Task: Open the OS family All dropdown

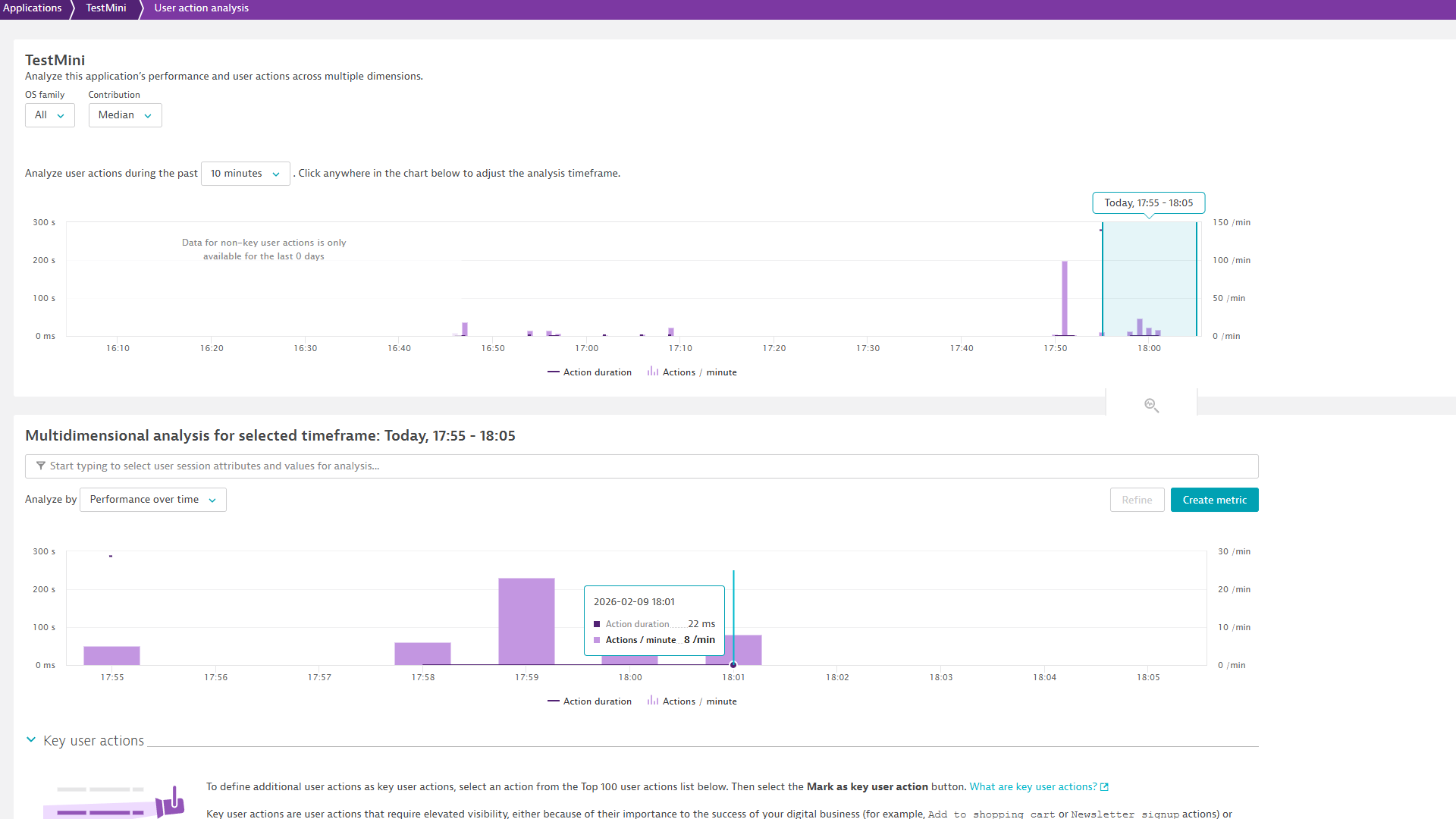Action: 49,115
